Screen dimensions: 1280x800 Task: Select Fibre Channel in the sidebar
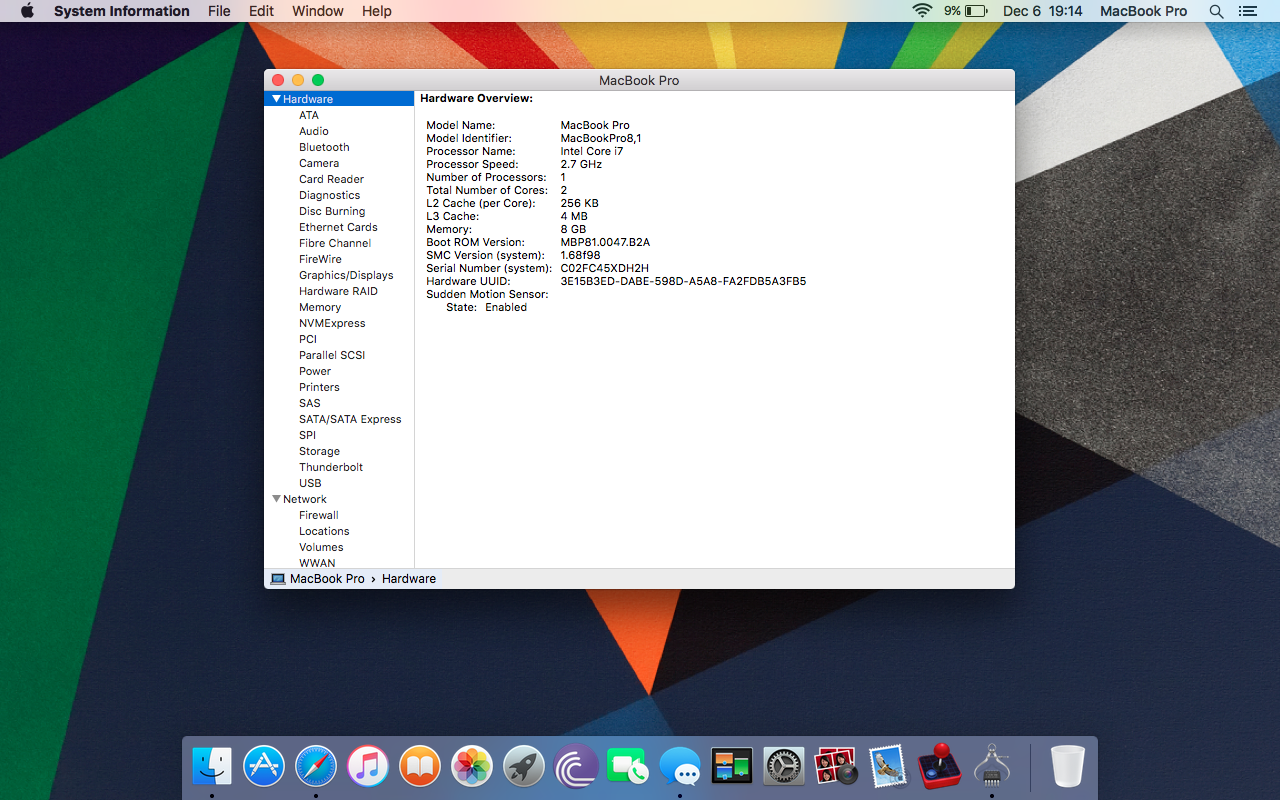coord(335,243)
